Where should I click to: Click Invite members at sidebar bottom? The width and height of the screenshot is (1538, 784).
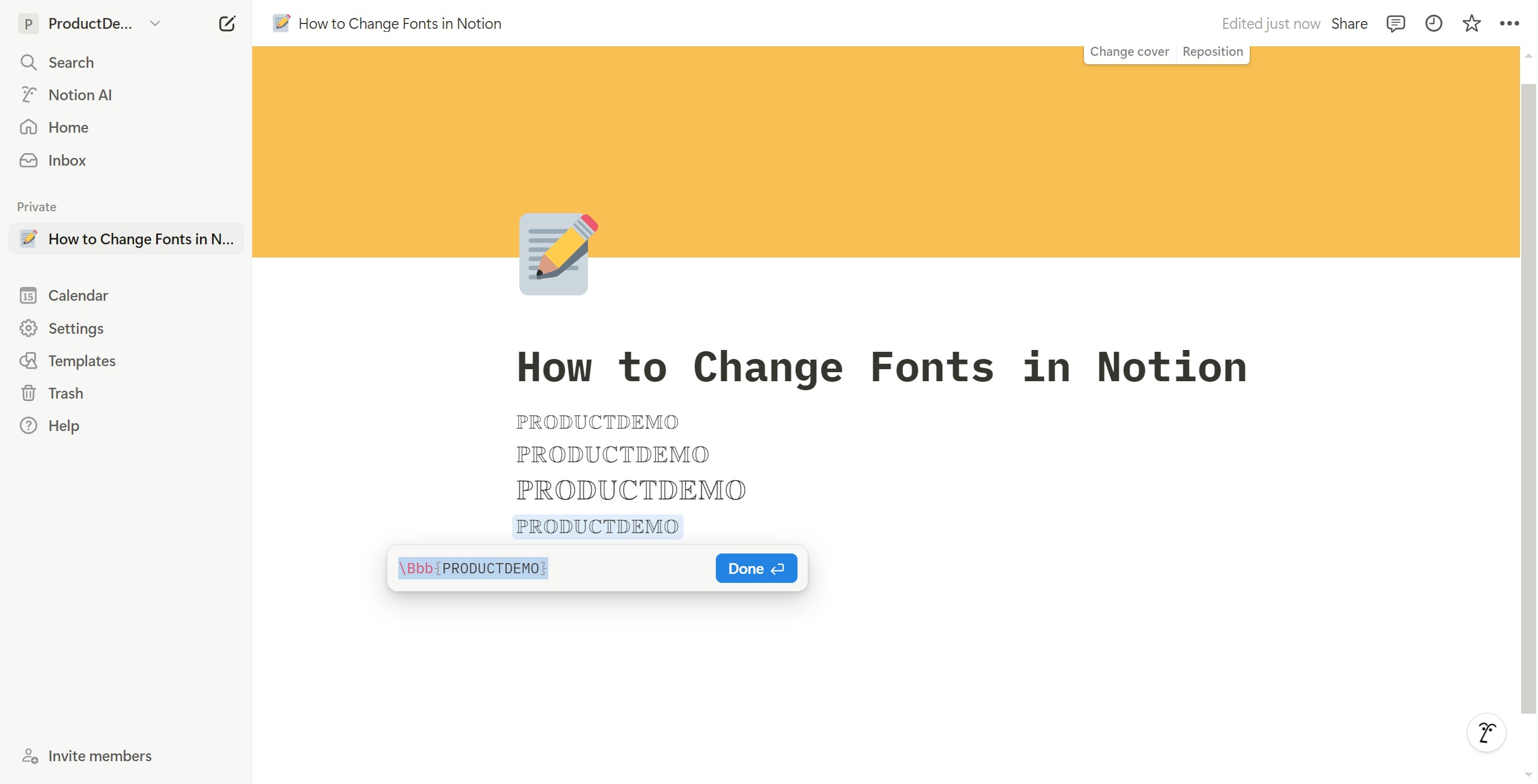pyautogui.click(x=100, y=756)
